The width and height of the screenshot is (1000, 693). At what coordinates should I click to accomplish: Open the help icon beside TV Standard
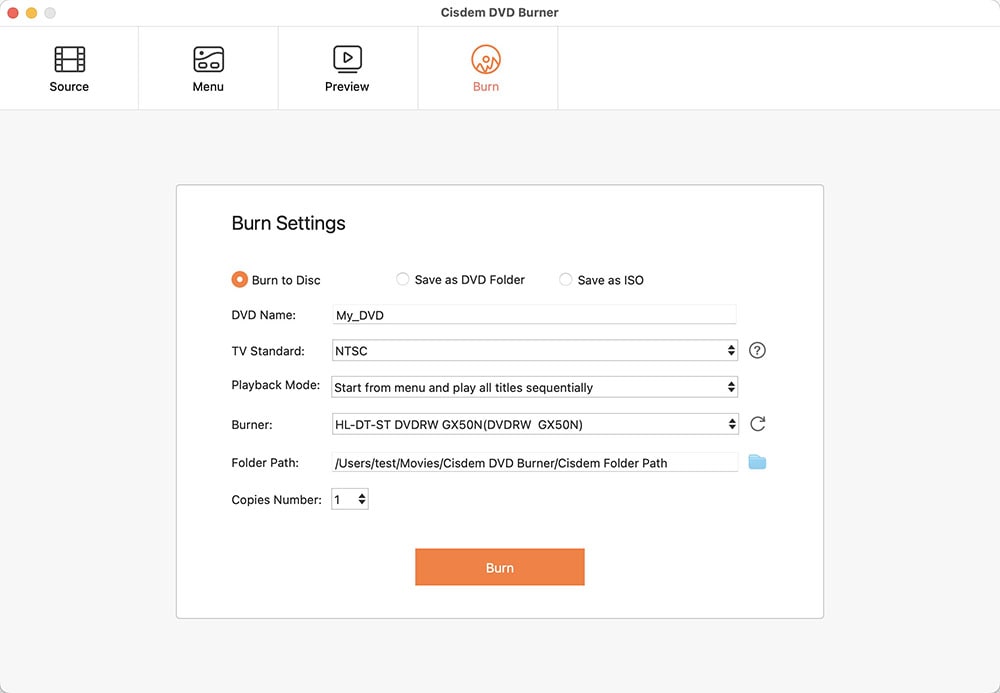point(757,350)
